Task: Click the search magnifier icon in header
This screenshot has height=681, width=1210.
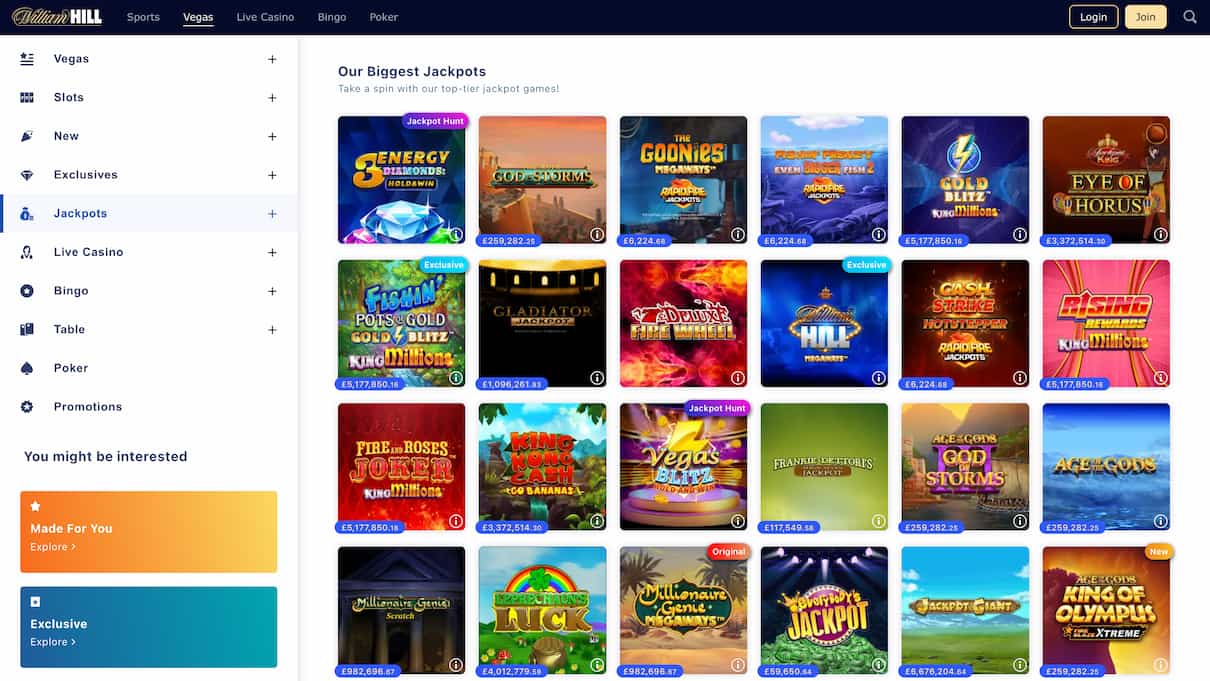Action: click(1189, 17)
